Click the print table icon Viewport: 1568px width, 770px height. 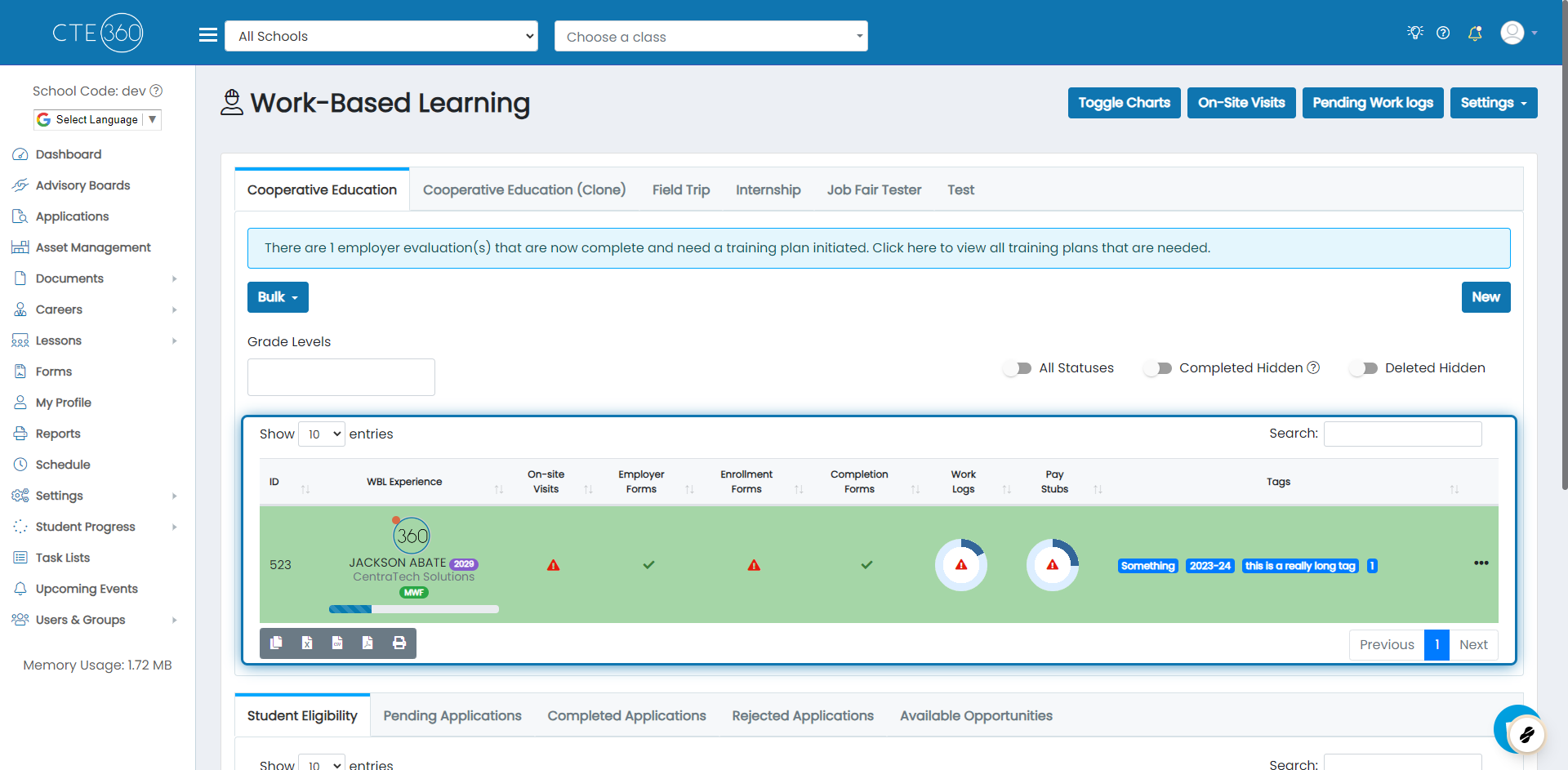tap(399, 643)
